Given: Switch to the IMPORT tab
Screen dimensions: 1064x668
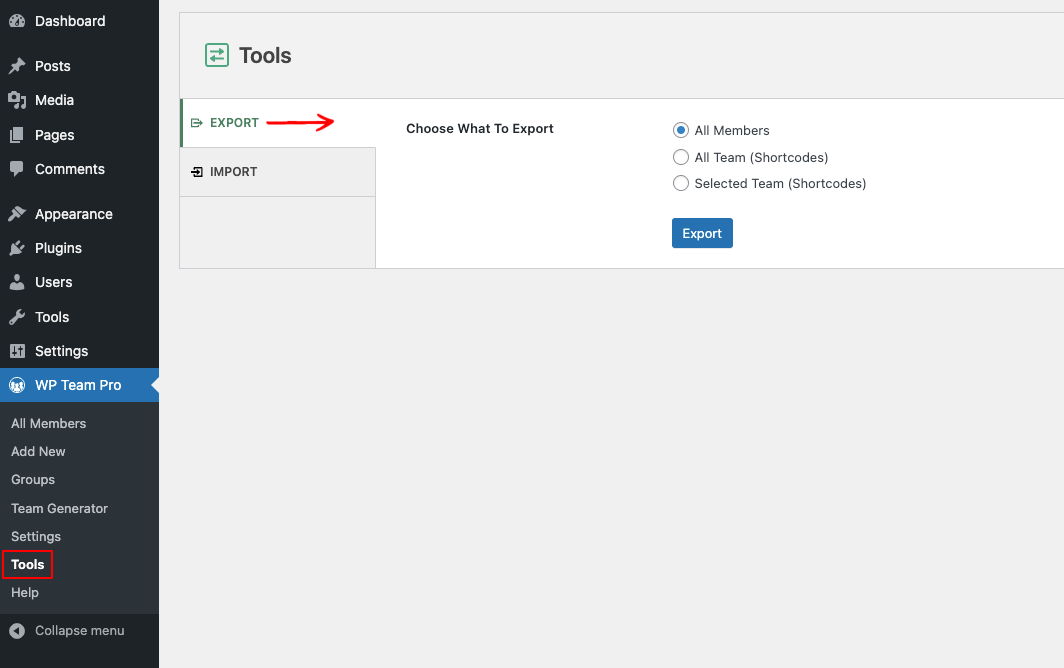Looking at the screenshot, I should click(x=232, y=171).
